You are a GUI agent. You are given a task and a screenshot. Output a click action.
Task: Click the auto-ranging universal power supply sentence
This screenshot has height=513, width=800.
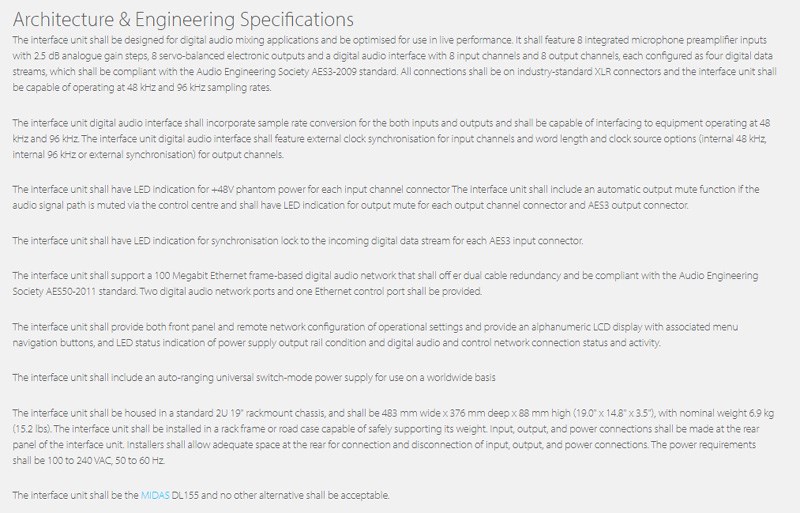(x=254, y=378)
